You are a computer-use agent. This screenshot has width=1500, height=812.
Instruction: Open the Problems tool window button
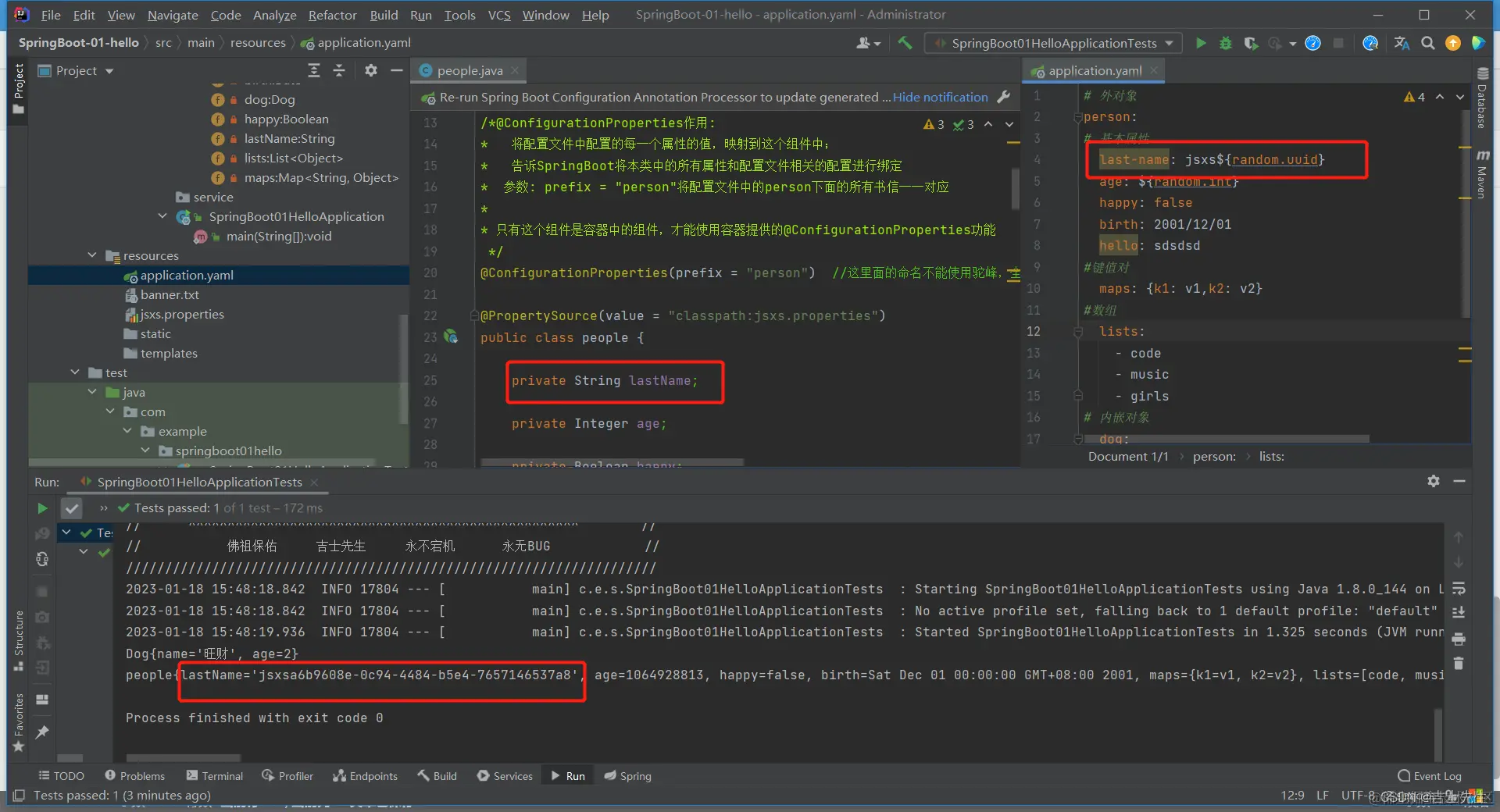coord(135,776)
